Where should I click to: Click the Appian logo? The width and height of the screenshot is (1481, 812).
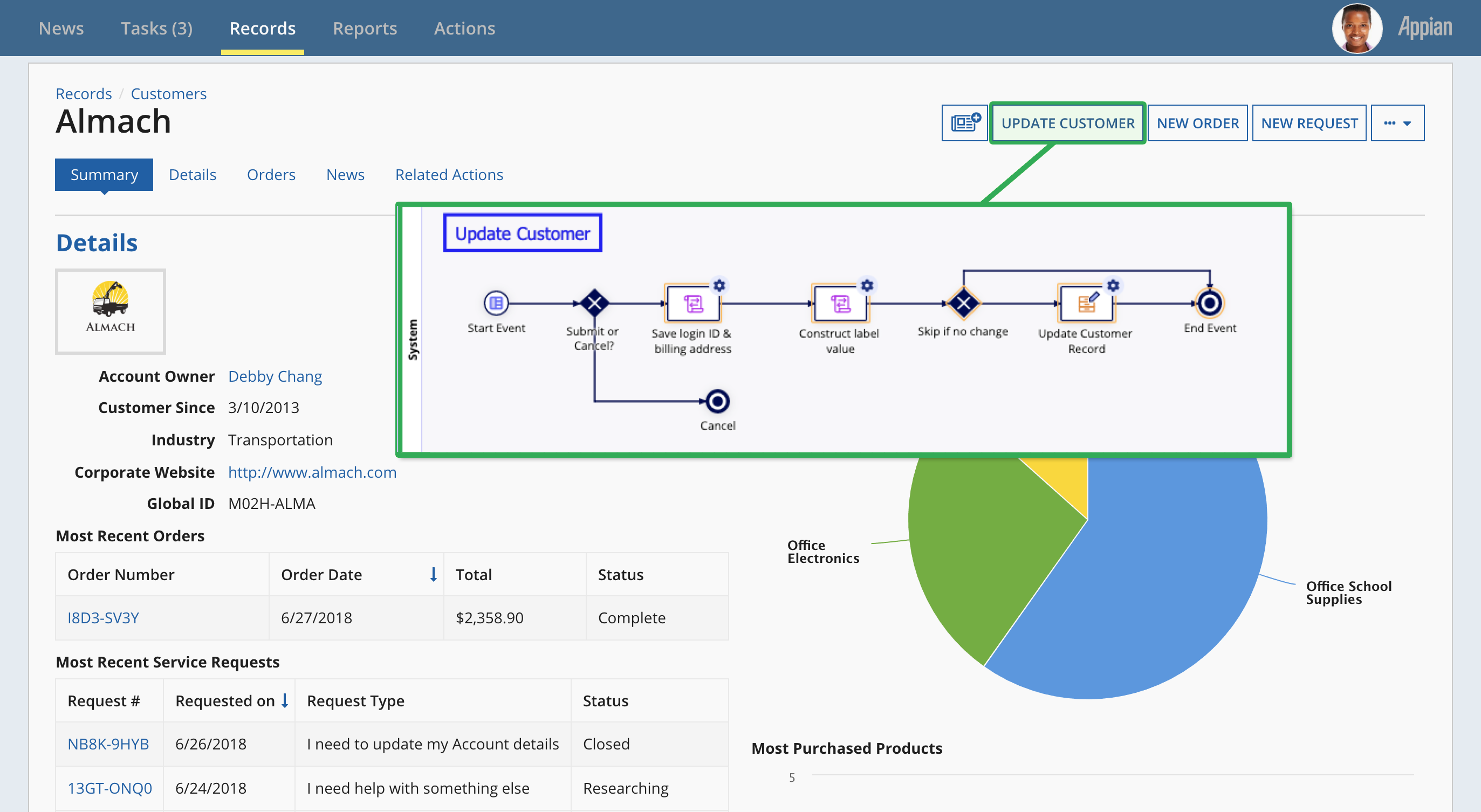[1425, 27]
